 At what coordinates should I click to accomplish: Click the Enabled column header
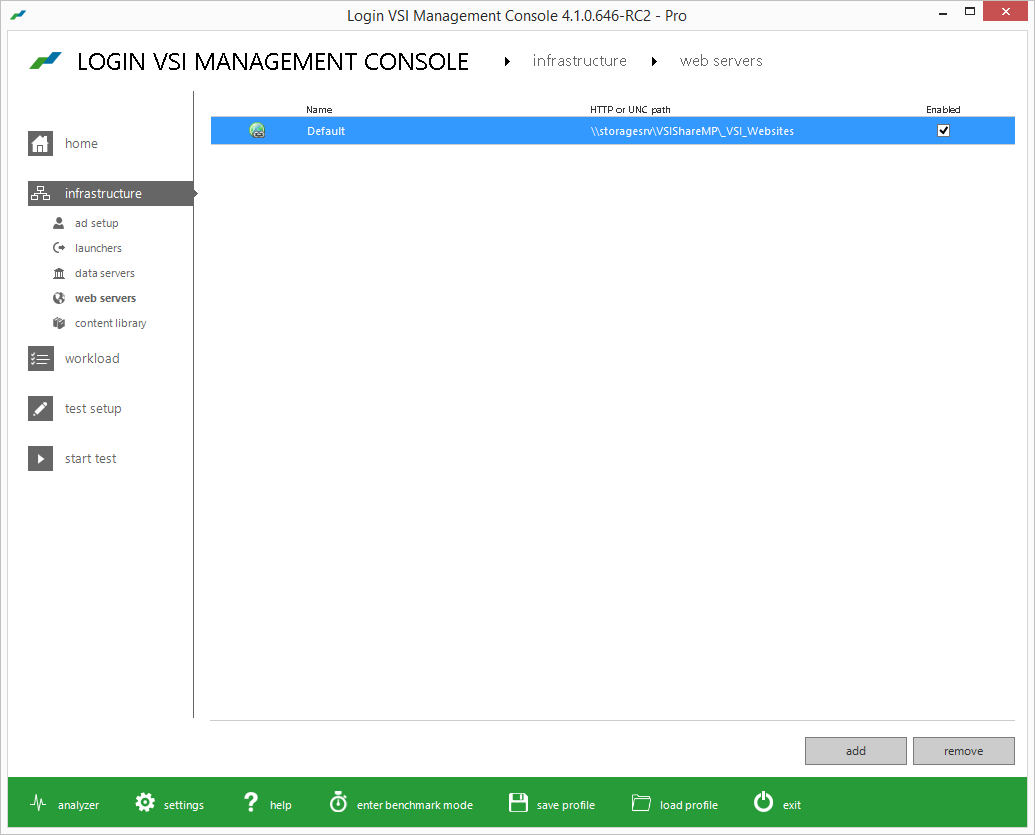click(943, 110)
